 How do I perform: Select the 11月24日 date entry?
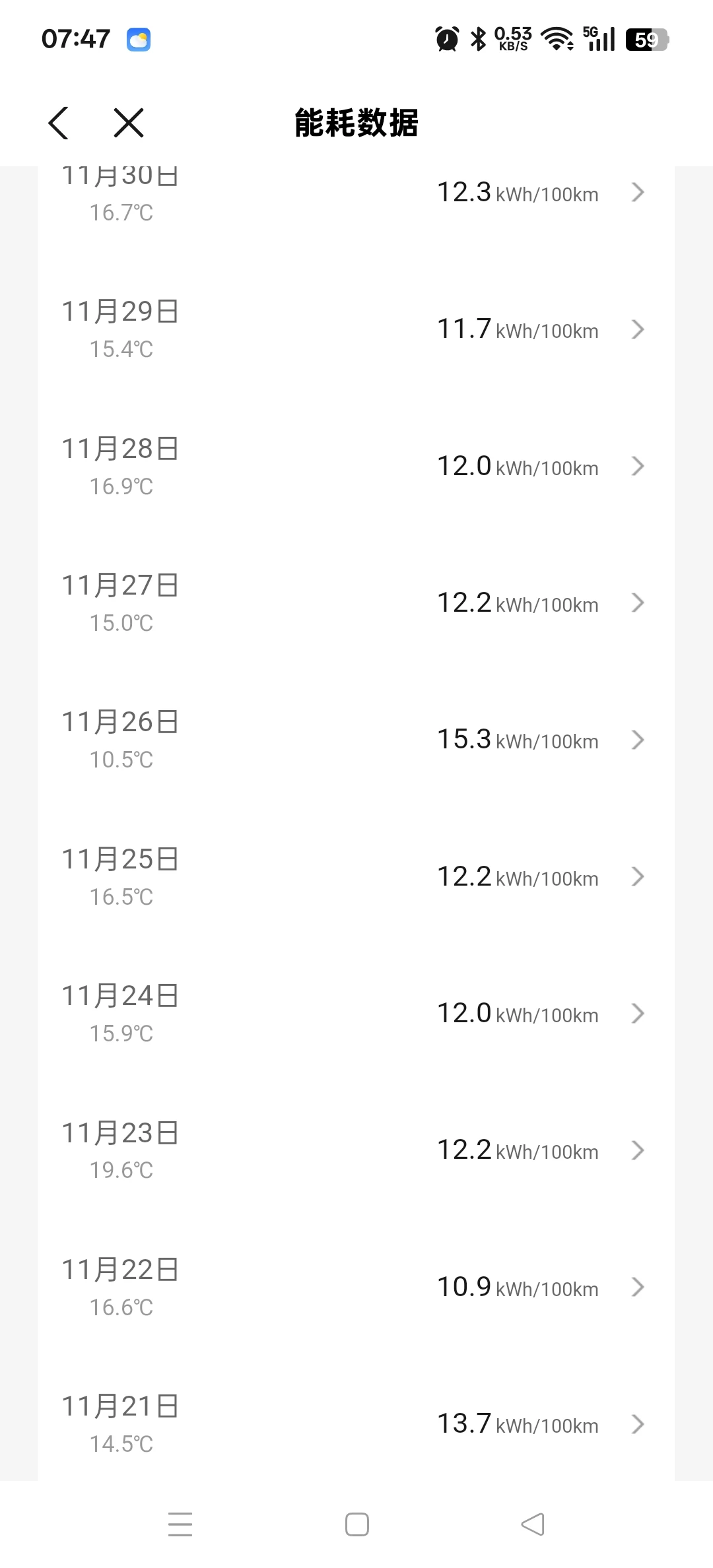(120, 996)
